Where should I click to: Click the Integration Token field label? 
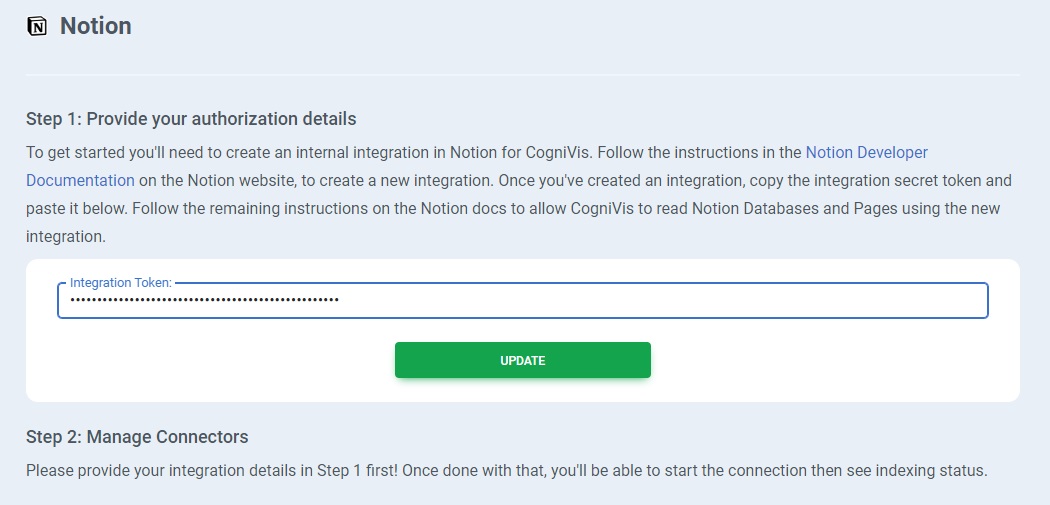121,284
